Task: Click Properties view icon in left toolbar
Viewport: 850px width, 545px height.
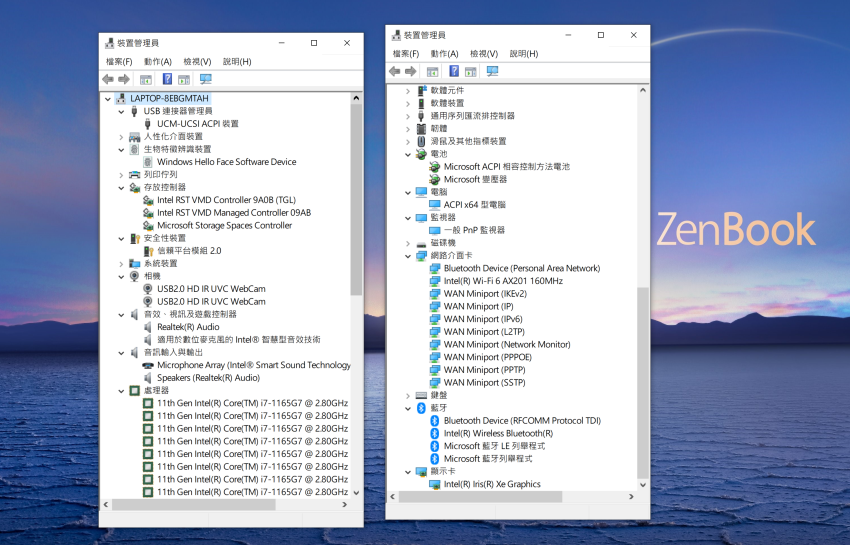Action: [184, 80]
